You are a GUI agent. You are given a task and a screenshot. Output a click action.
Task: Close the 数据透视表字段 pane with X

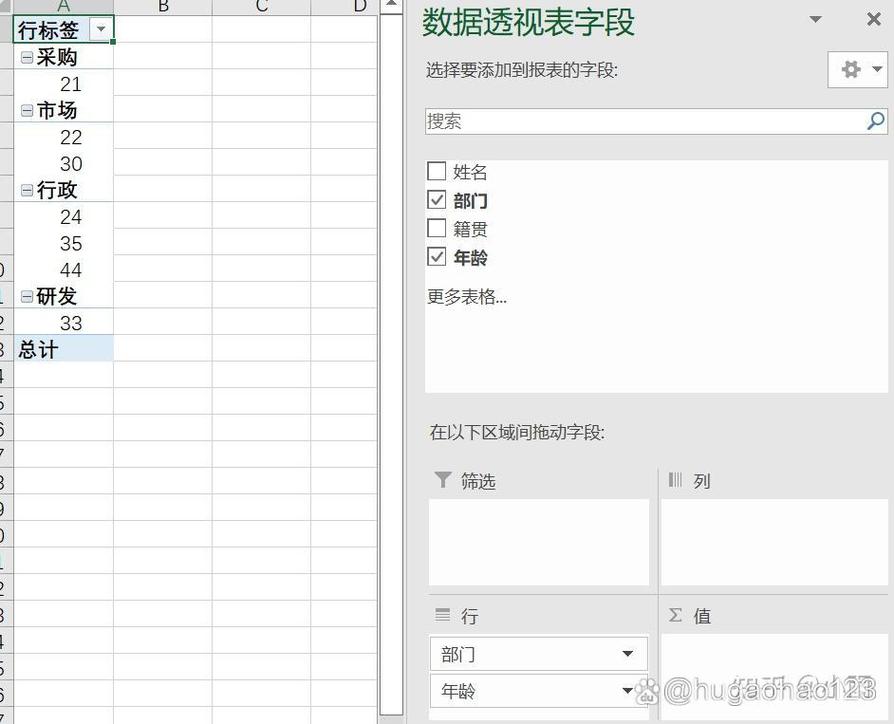(x=875, y=20)
